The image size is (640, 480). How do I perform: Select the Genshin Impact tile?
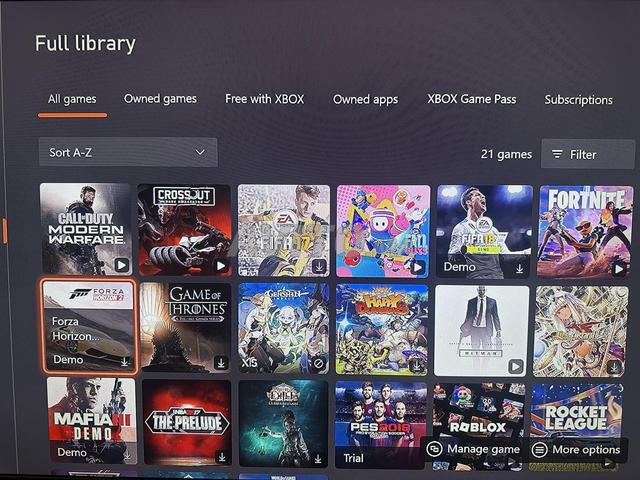pyautogui.click(x=283, y=328)
